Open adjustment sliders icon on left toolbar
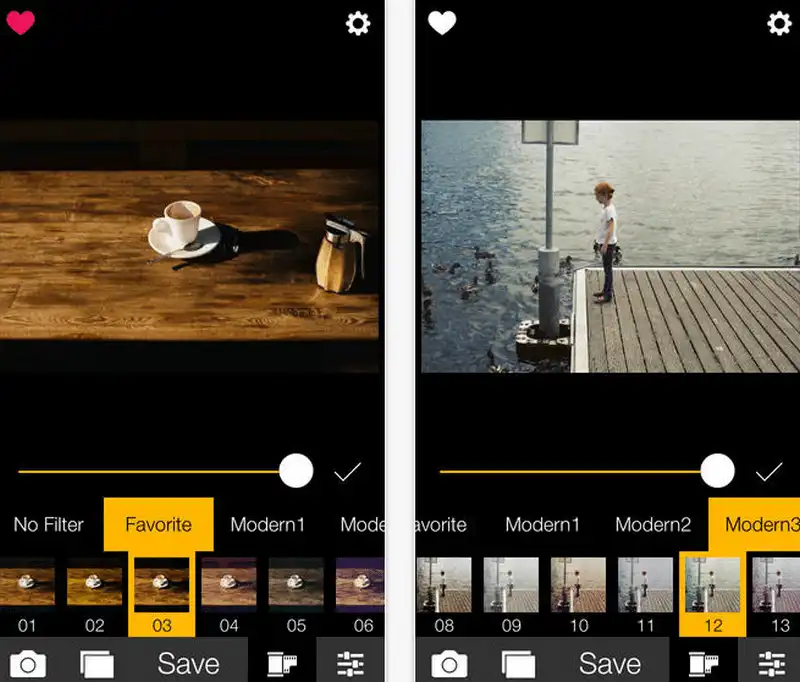Image resolution: width=800 pixels, height=682 pixels. [350, 663]
